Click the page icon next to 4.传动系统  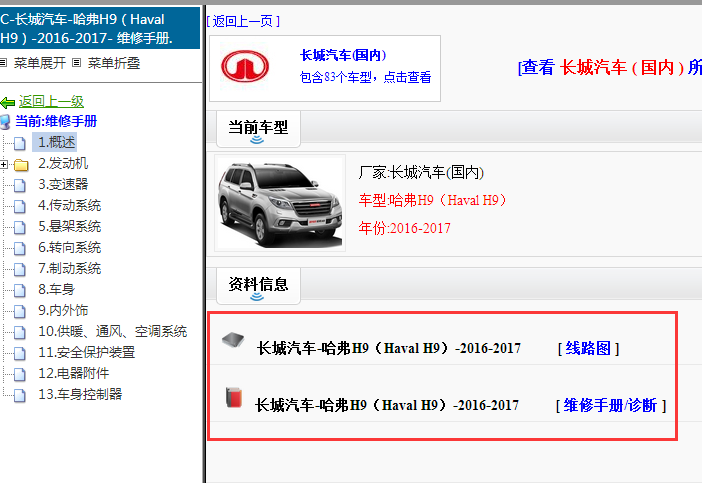click(x=20, y=206)
